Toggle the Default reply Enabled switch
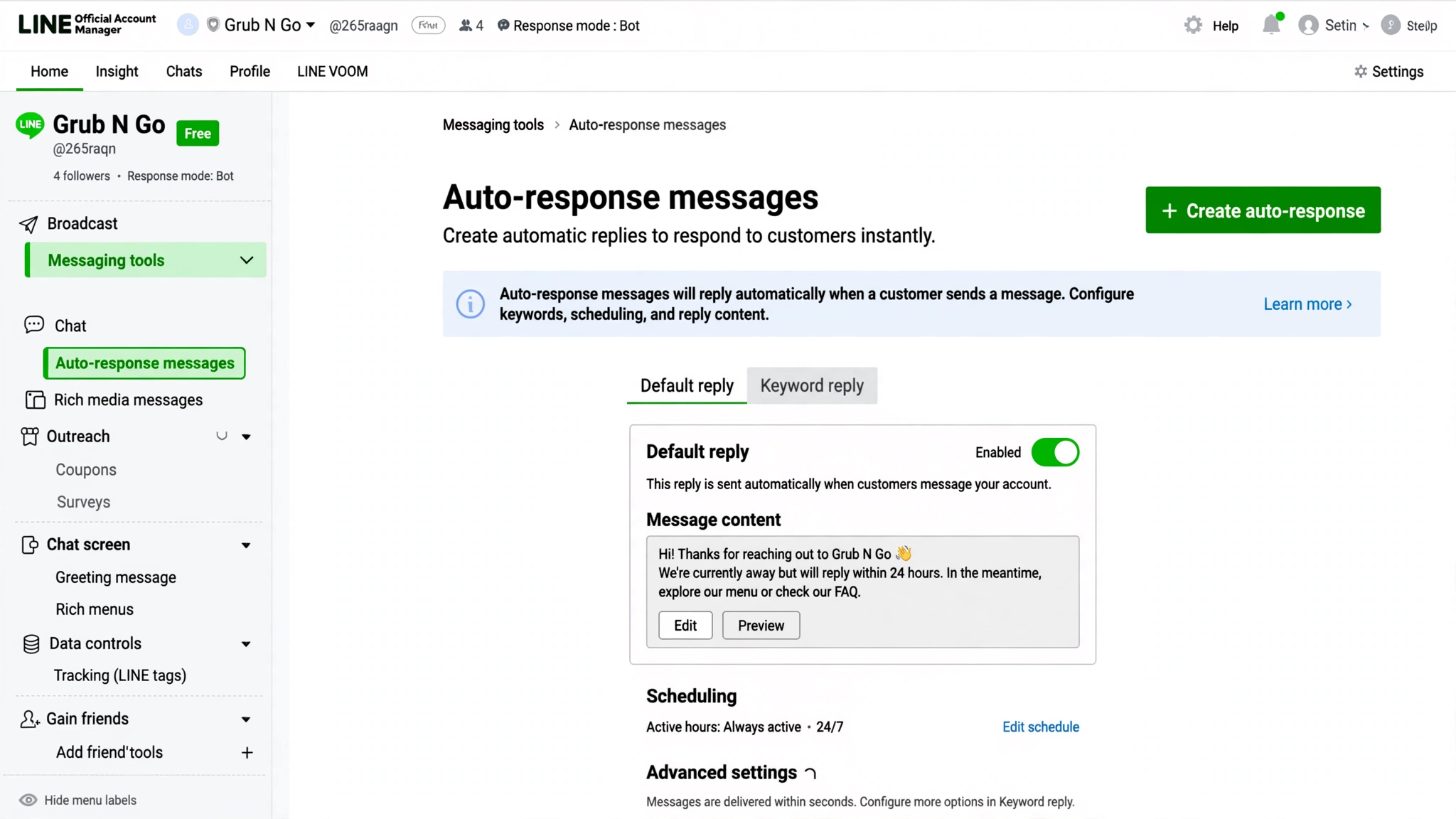Viewport: 1456px width, 819px height. [1055, 452]
